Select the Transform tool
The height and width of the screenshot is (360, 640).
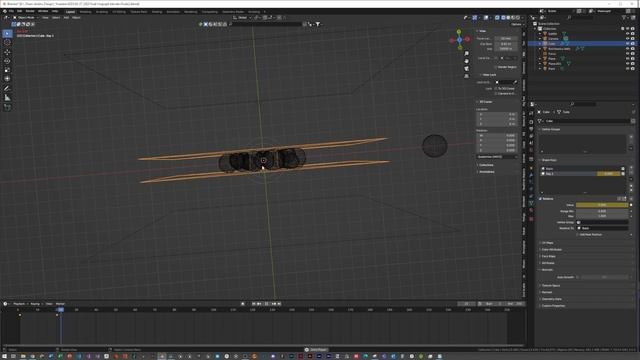7,79
